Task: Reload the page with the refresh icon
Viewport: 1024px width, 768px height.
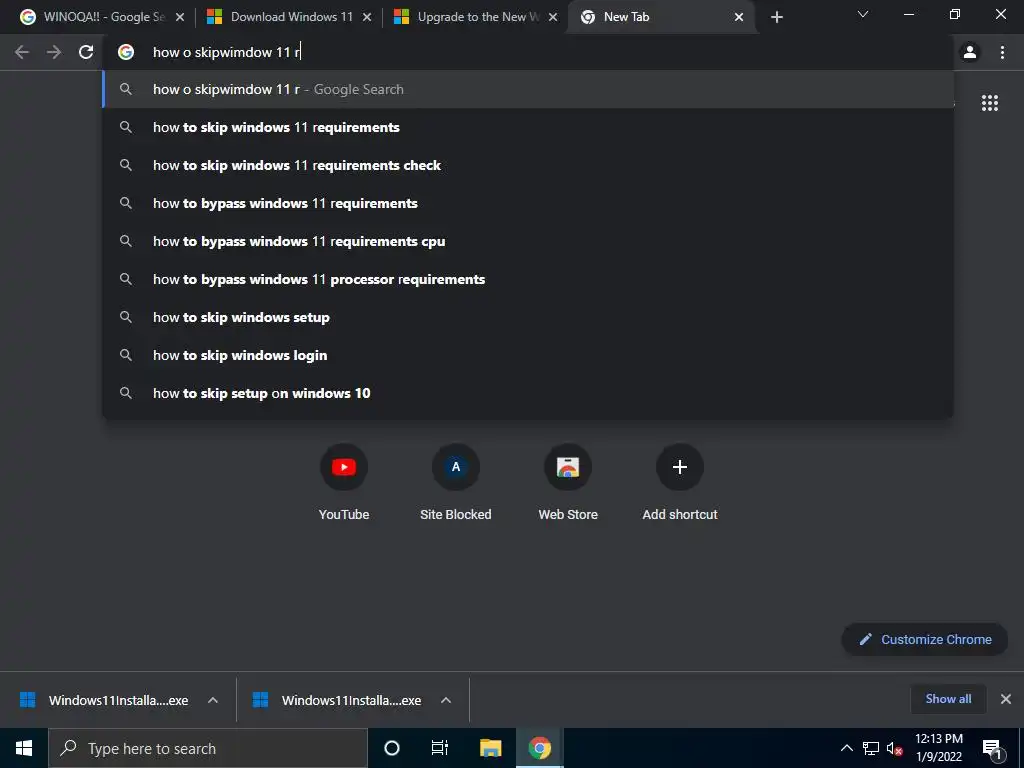Action: [86, 52]
